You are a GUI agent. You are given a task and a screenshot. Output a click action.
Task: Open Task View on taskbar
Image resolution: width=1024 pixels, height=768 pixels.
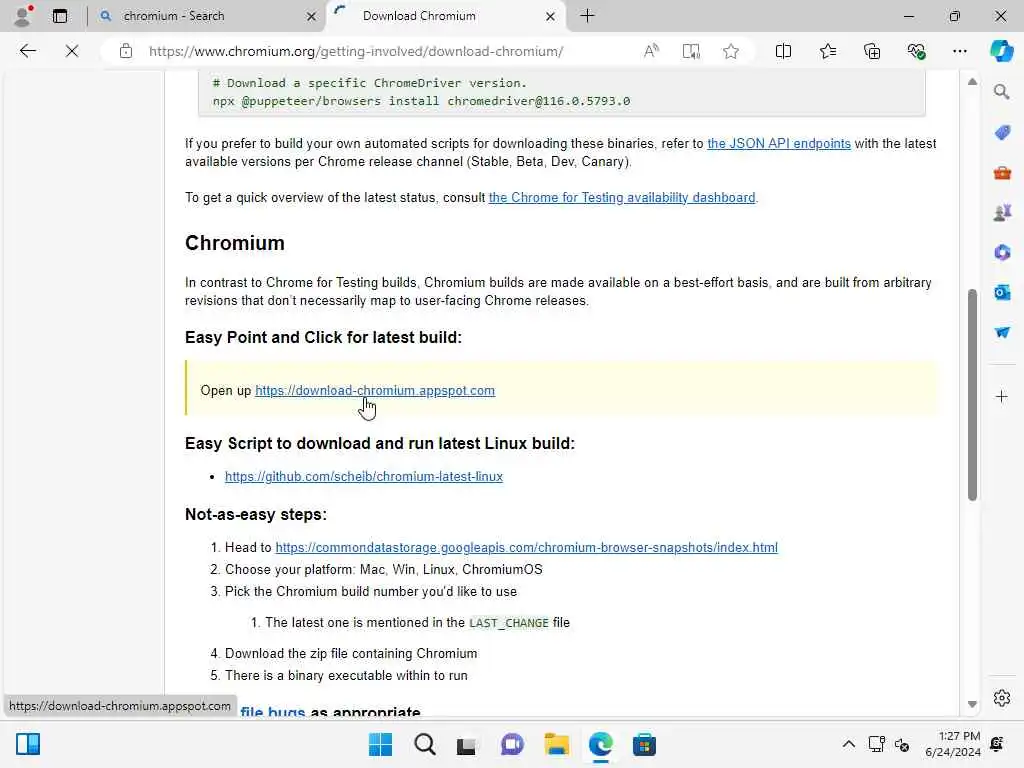click(x=466, y=745)
